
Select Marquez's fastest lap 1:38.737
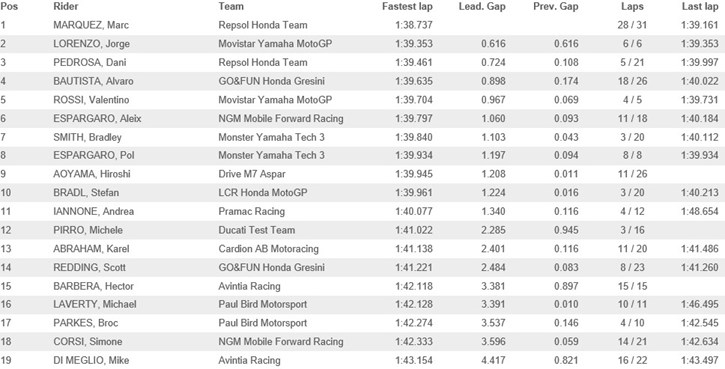414,25
